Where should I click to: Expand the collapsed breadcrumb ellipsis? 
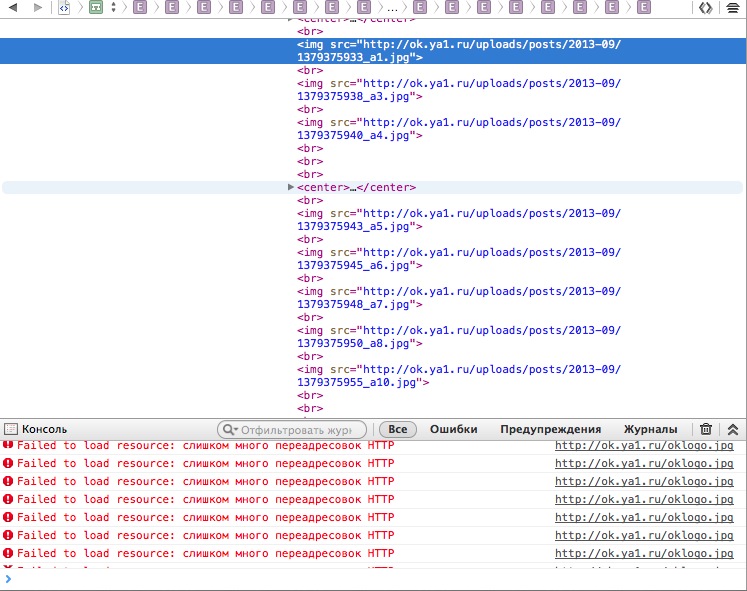click(392, 7)
